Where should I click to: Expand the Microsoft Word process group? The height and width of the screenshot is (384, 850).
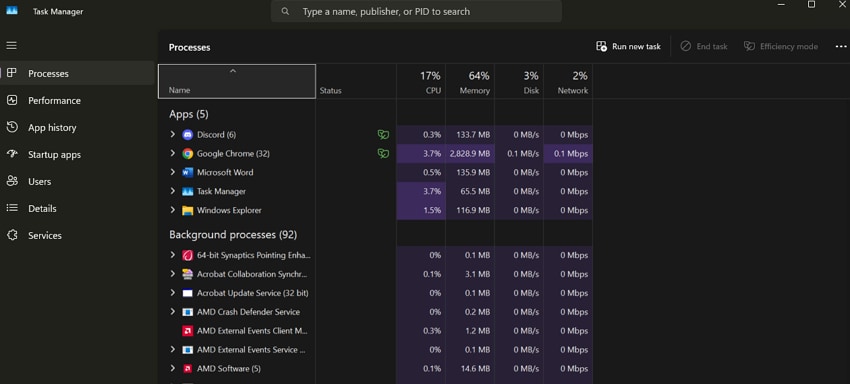[x=172, y=172]
